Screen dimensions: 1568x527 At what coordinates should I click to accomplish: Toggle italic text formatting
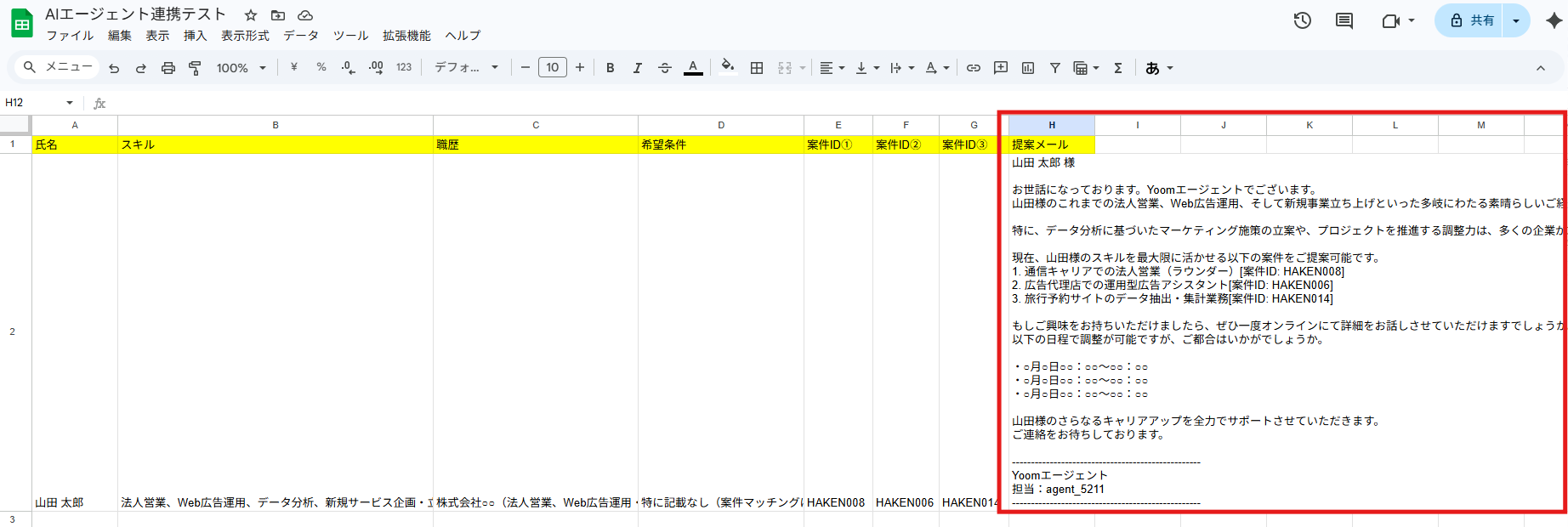pyautogui.click(x=637, y=68)
